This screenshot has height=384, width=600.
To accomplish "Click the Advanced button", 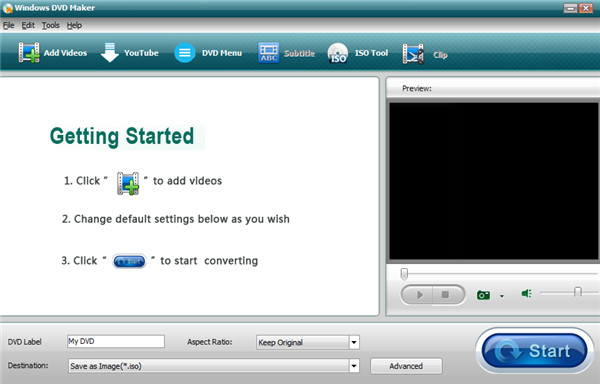I will (x=406, y=366).
